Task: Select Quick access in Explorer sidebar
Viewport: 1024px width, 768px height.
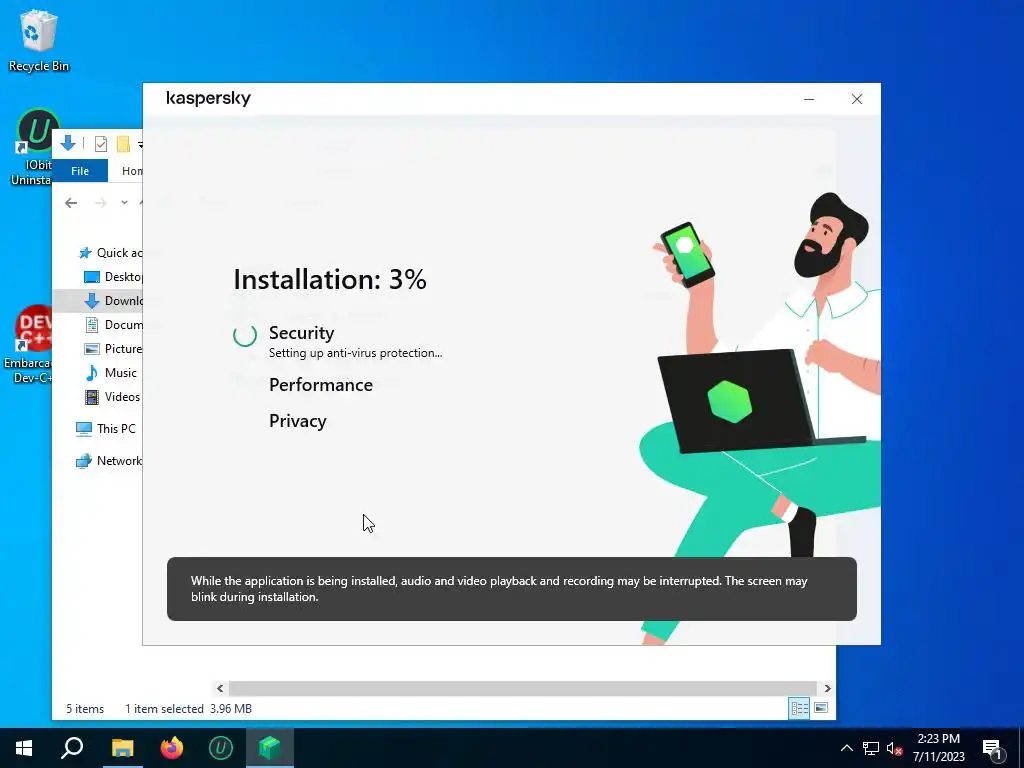Action: 110,253
